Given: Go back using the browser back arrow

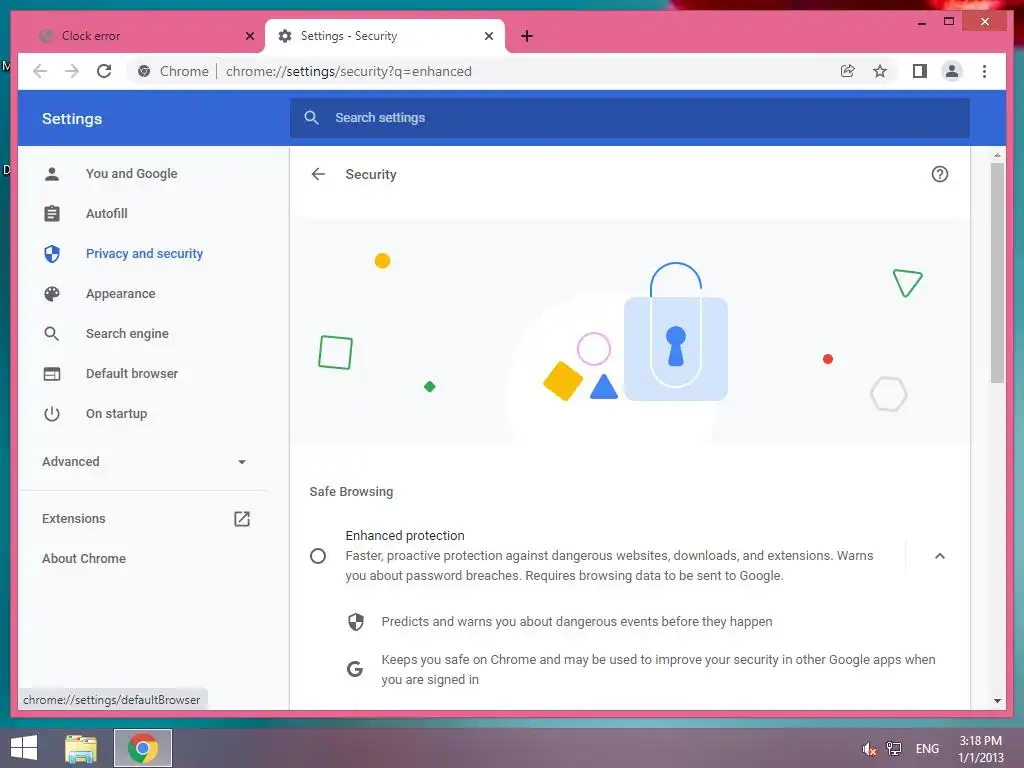Looking at the screenshot, I should pos(40,71).
